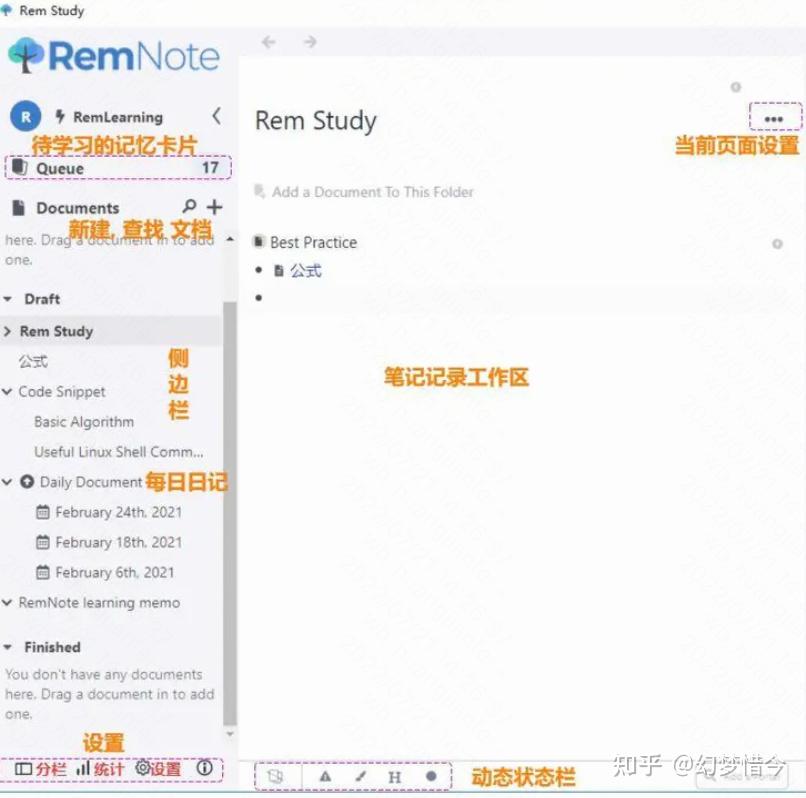The image size is (806, 798).
Task: Open the current page settings menu (三点)
Action: click(x=774, y=118)
